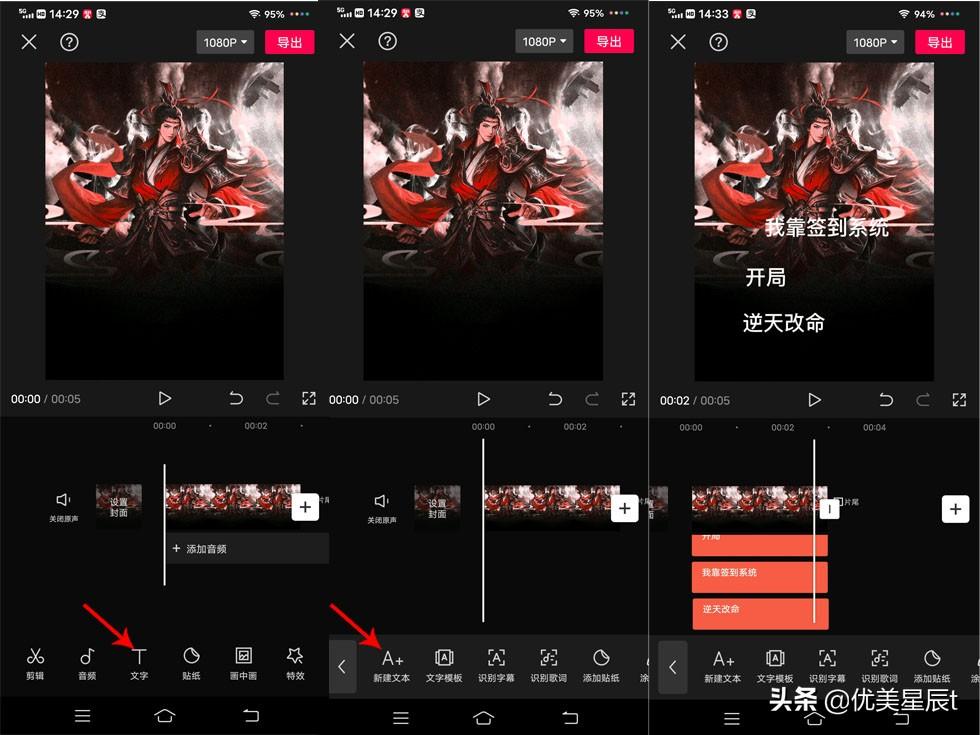Tap Android home button in left screenshot
The width and height of the screenshot is (980, 735).
[x=165, y=716]
